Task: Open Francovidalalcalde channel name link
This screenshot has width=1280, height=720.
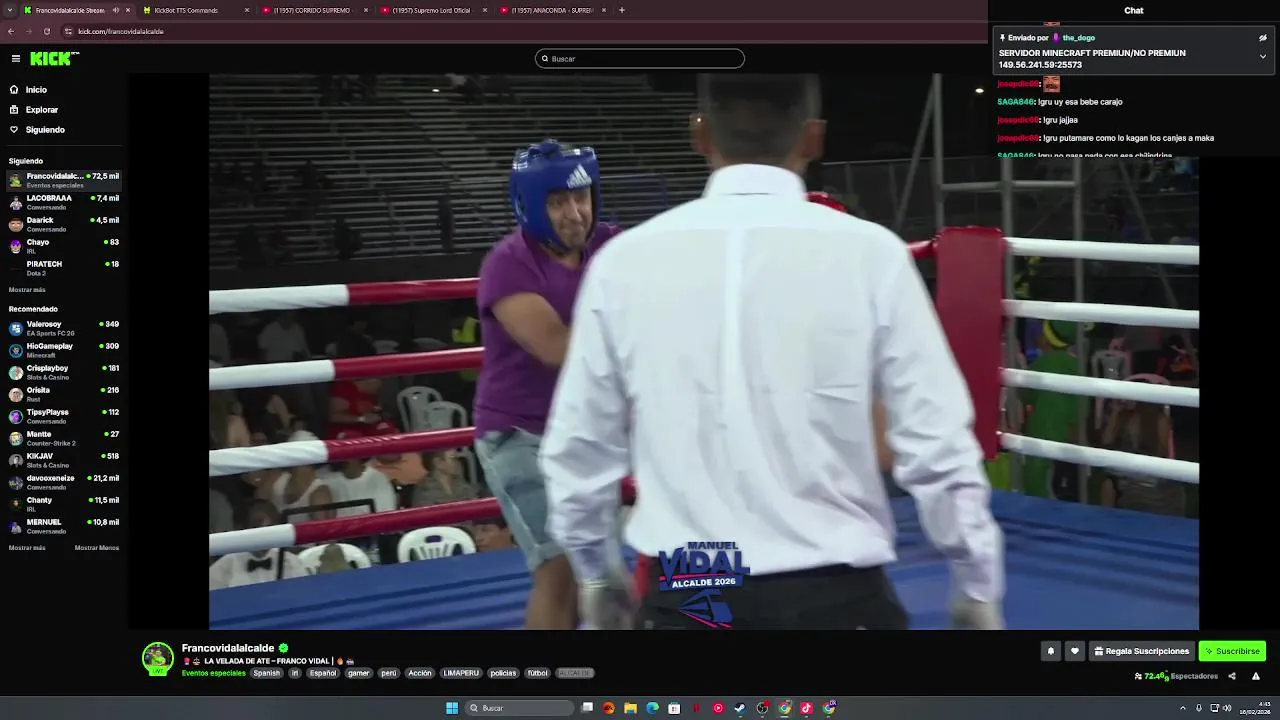Action: 228,648
